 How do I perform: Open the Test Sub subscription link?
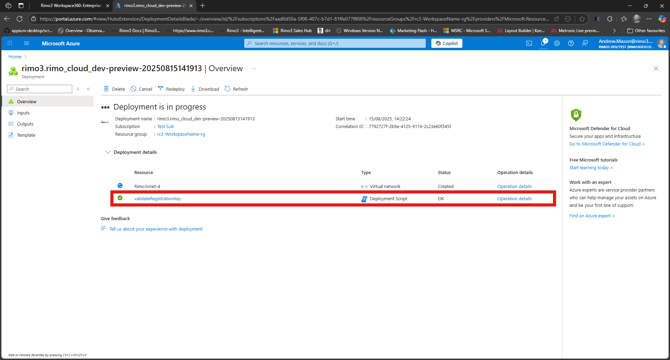pyautogui.click(x=165, y=126)
